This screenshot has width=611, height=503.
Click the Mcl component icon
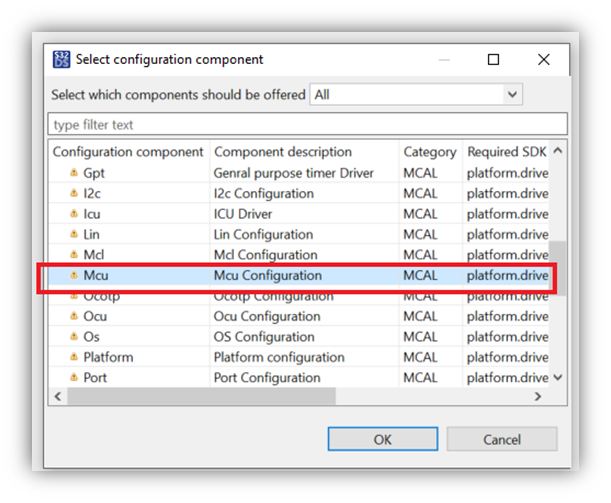pyautogui.click(x=74, y=255)
